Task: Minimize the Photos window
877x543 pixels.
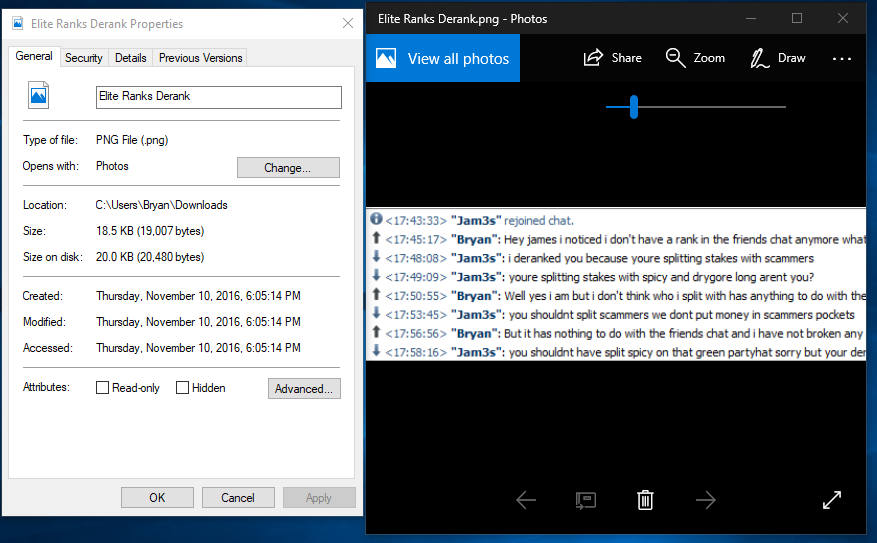Action: pos(751,18)
